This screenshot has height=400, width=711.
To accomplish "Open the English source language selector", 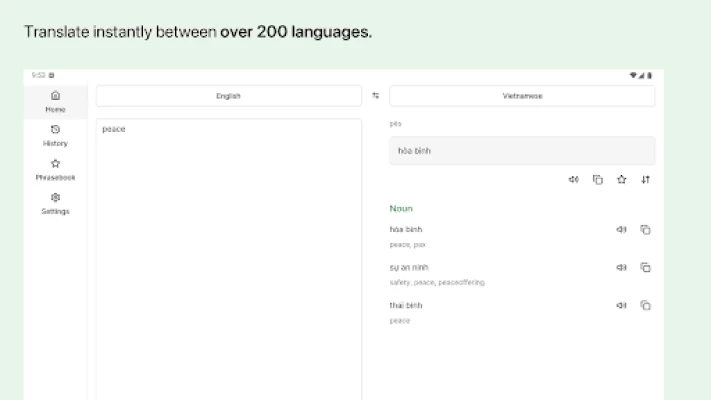I will tap(228, 96).
